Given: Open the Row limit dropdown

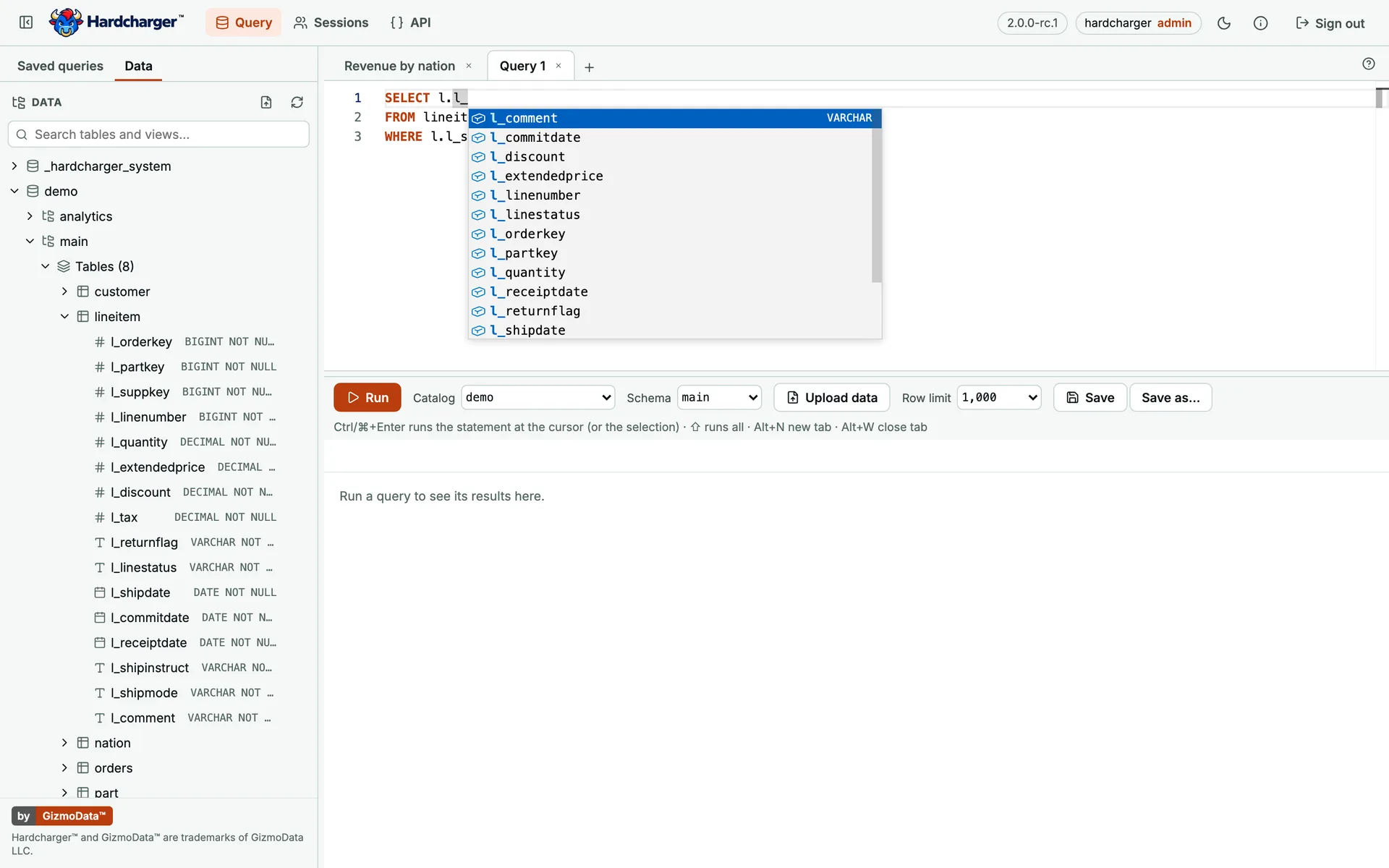Looking at the screenshot, I should click(999, 397).
